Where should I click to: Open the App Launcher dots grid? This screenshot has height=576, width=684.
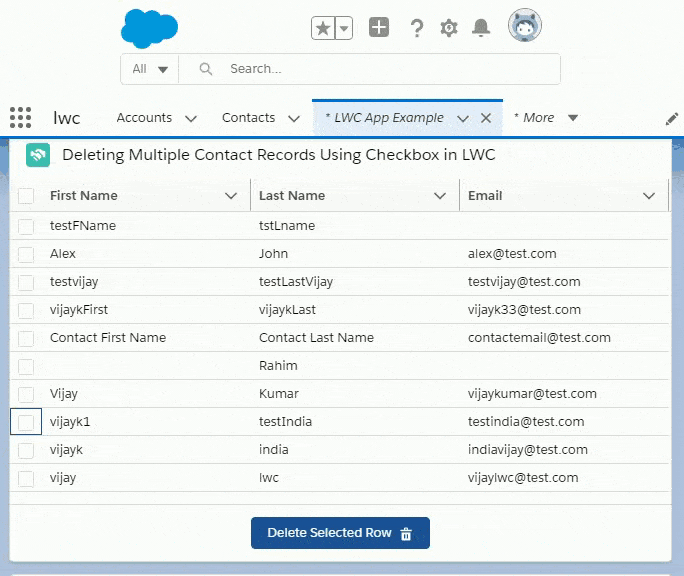click(x=21, y=117)
